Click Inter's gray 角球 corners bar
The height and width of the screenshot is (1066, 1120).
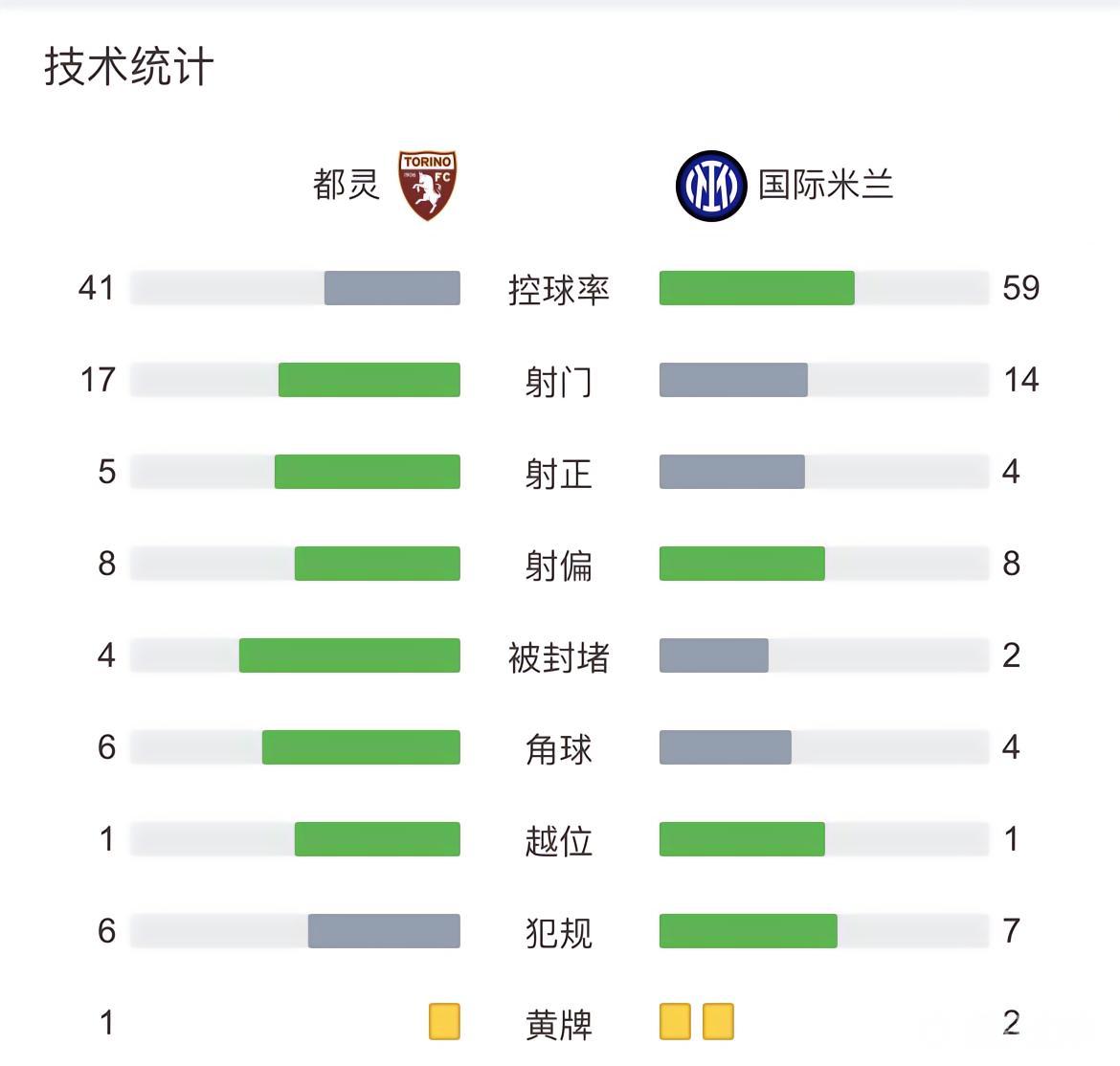click(726, 747)
